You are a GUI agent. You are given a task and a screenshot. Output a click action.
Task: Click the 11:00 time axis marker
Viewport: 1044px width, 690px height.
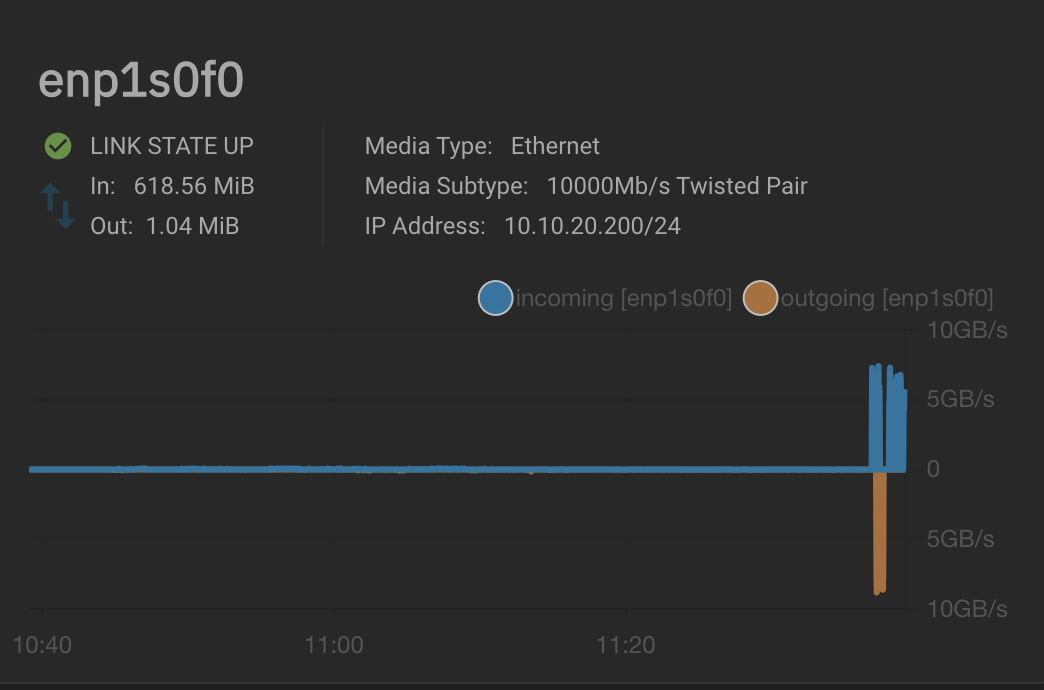pos(334,645)
